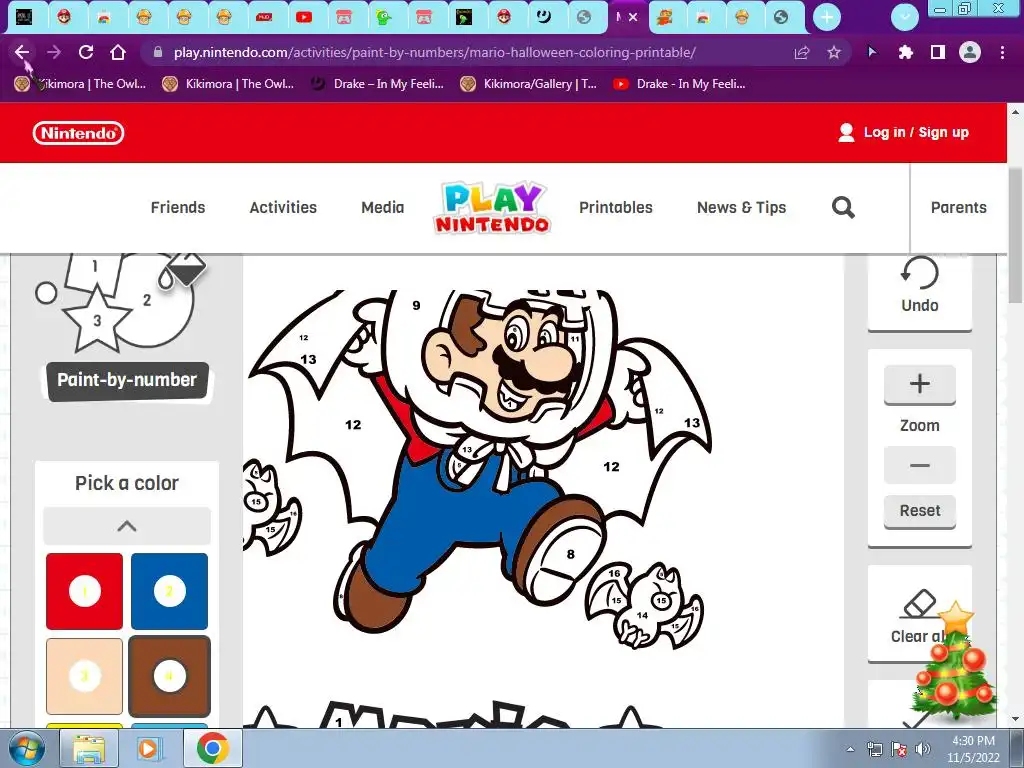Close the active Mario coloring tab

tap(633, 17)
